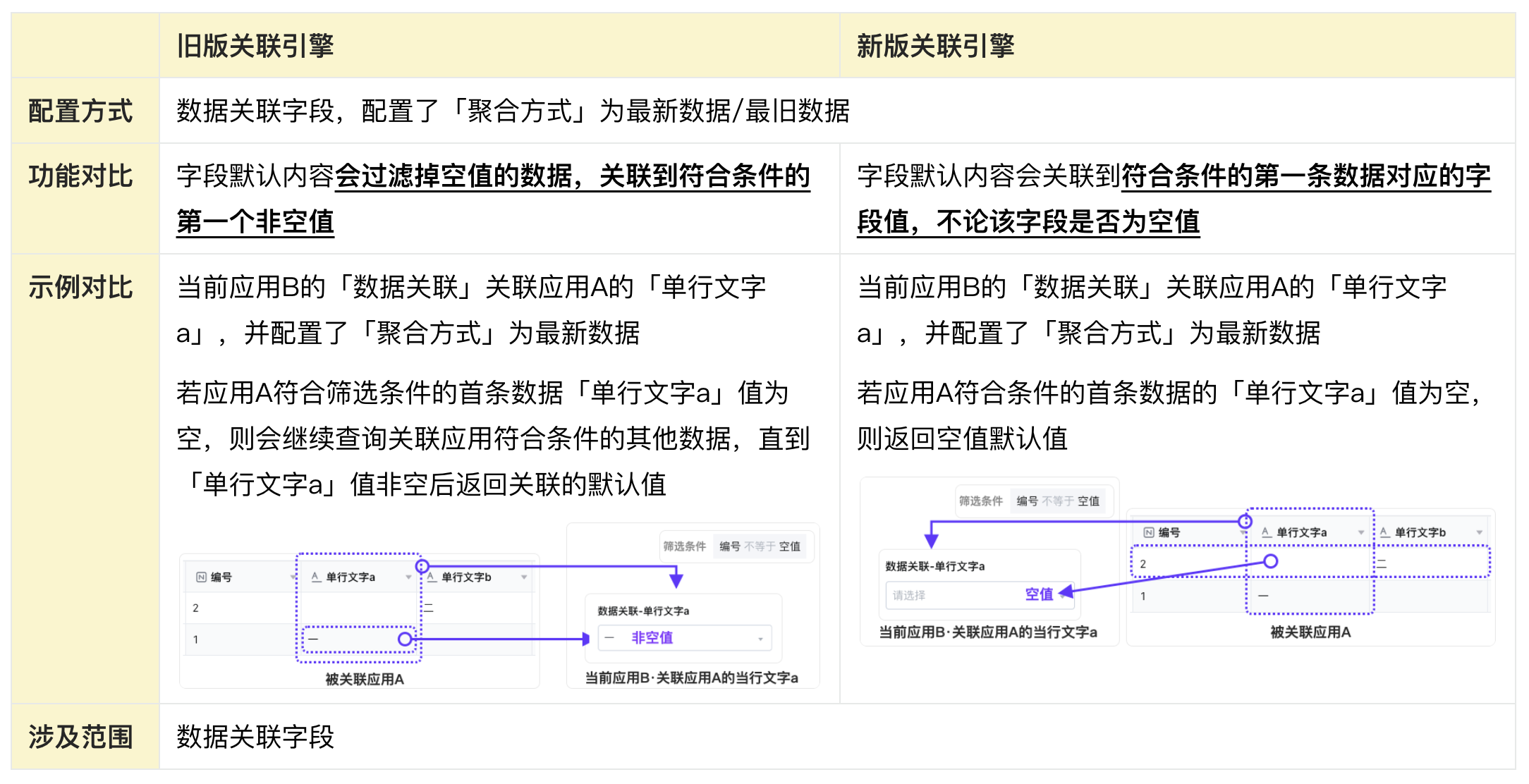Click the 编号 number-field icon in the 新版 example table
This screenshot has height=784, width=1529.
(x=1149, y=532)
